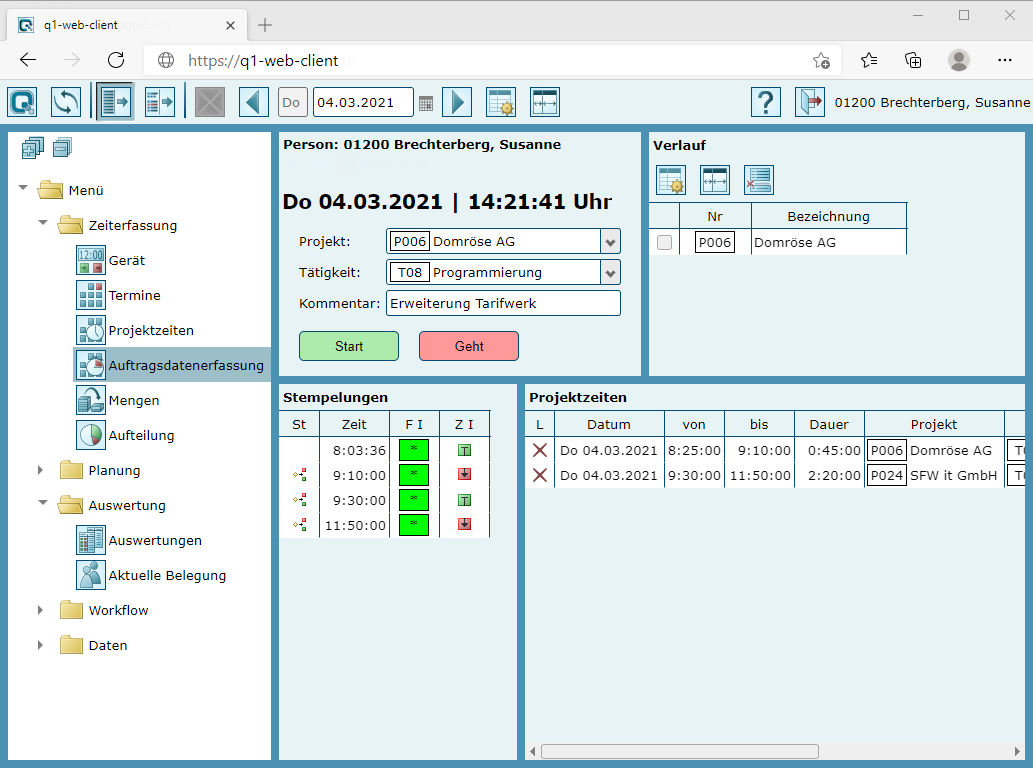Delete the first Projektzeiten row (red X)

click(540, 450)
